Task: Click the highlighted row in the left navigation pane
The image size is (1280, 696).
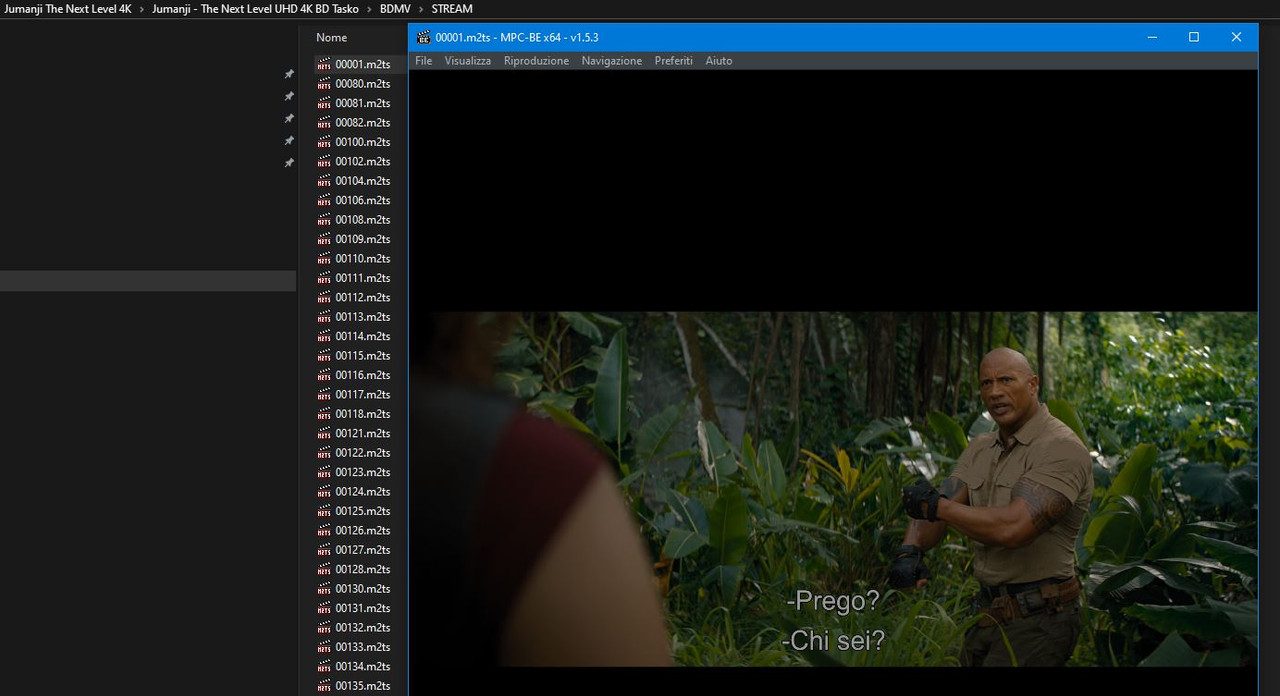Action: 148,281
